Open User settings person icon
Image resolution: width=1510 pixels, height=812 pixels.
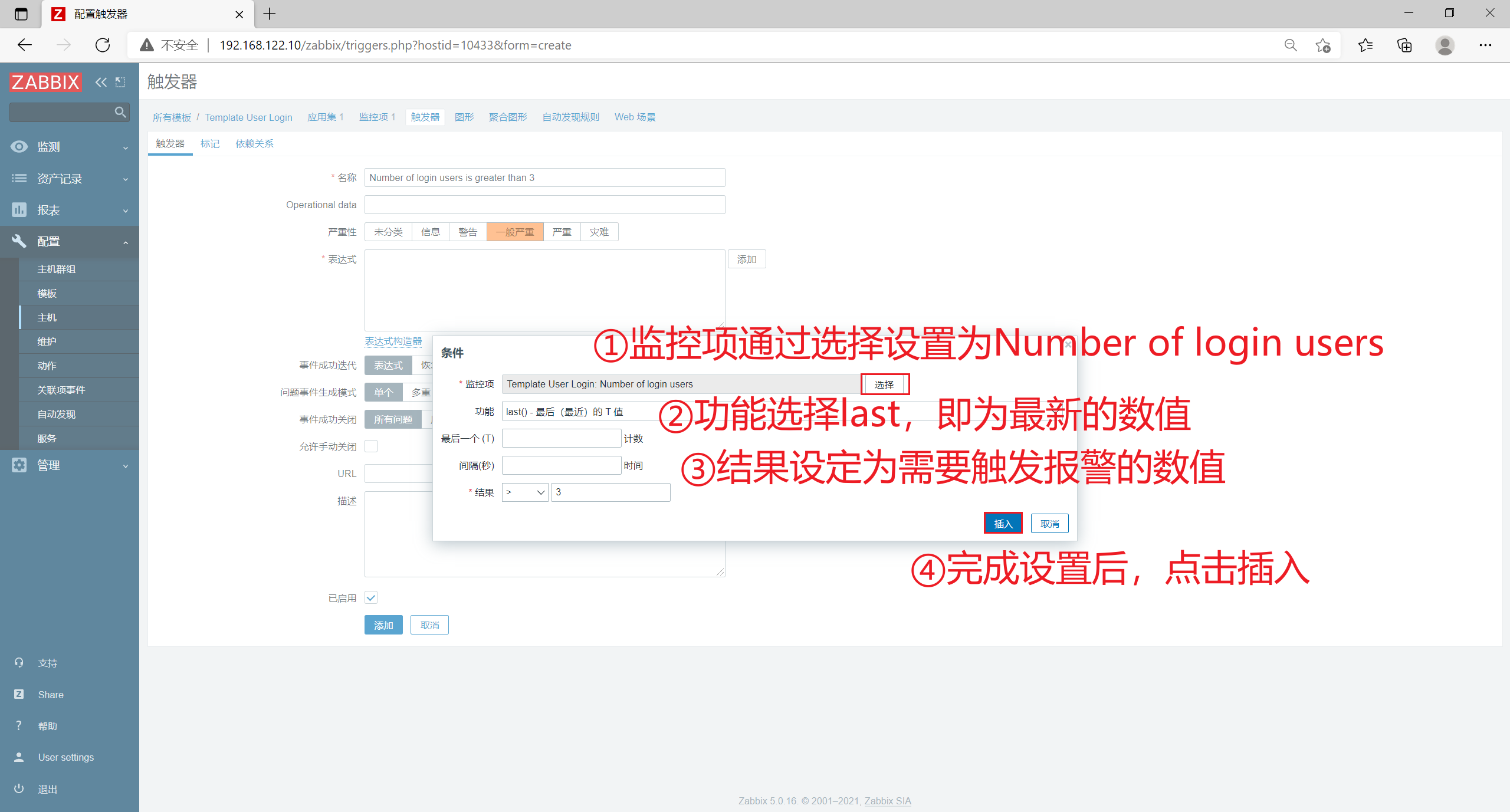[x=19, y=757]
